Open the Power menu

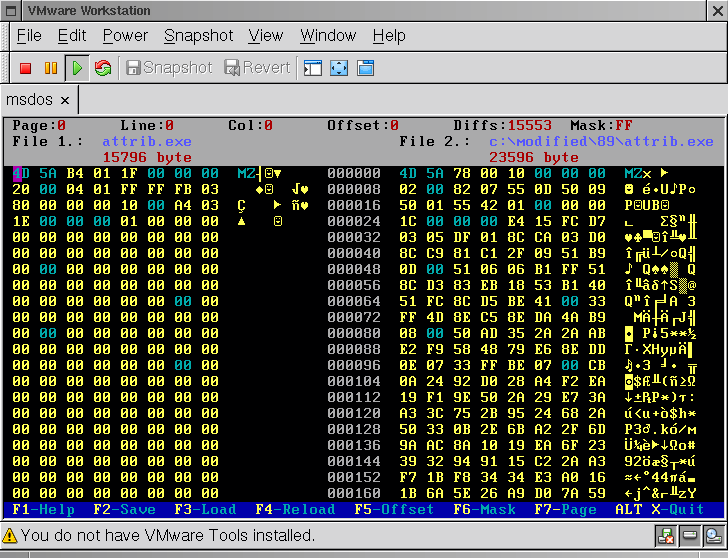click(x=125, y=36)
